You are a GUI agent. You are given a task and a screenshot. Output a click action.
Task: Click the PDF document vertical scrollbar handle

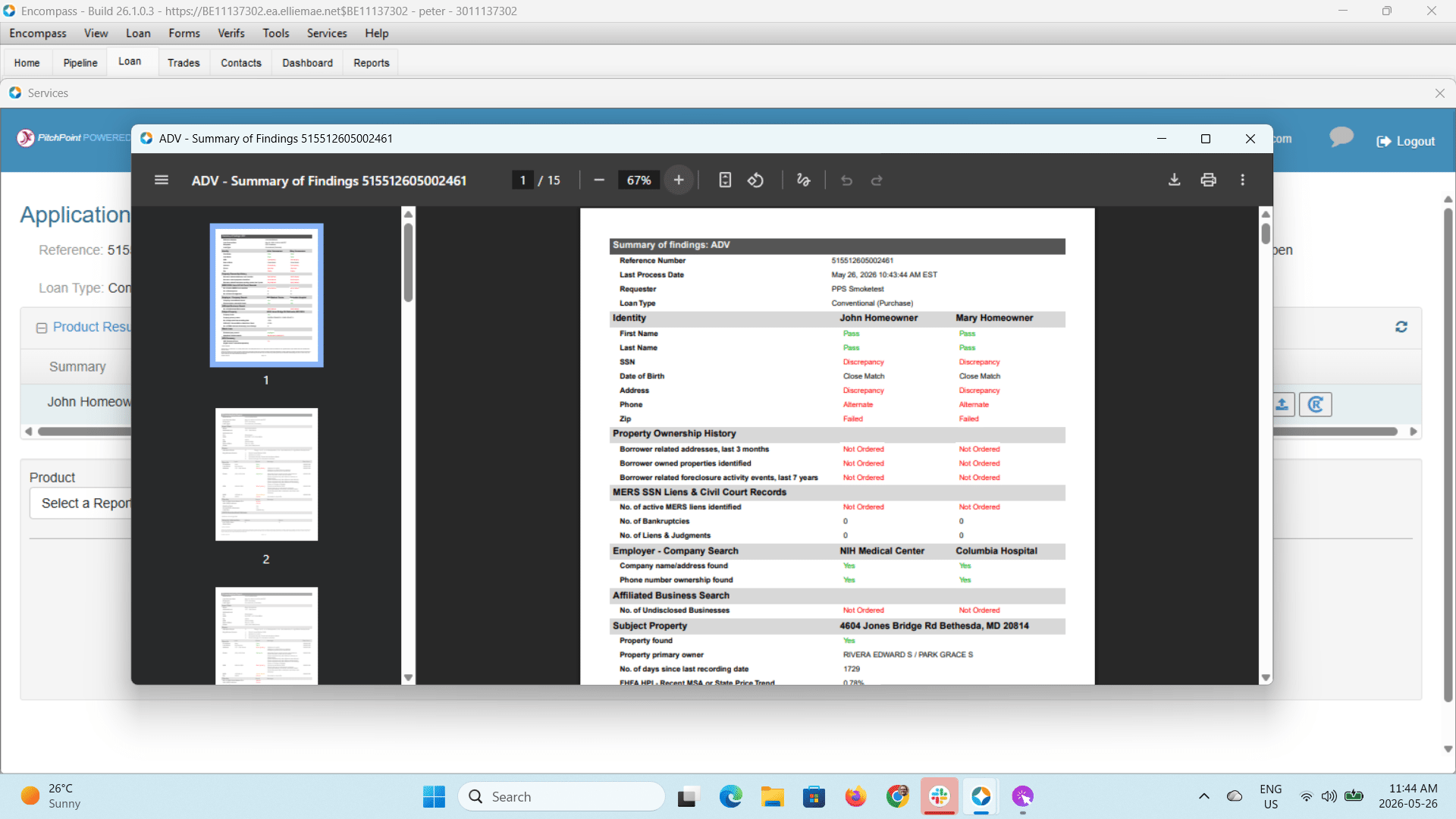coord(1266,234)
